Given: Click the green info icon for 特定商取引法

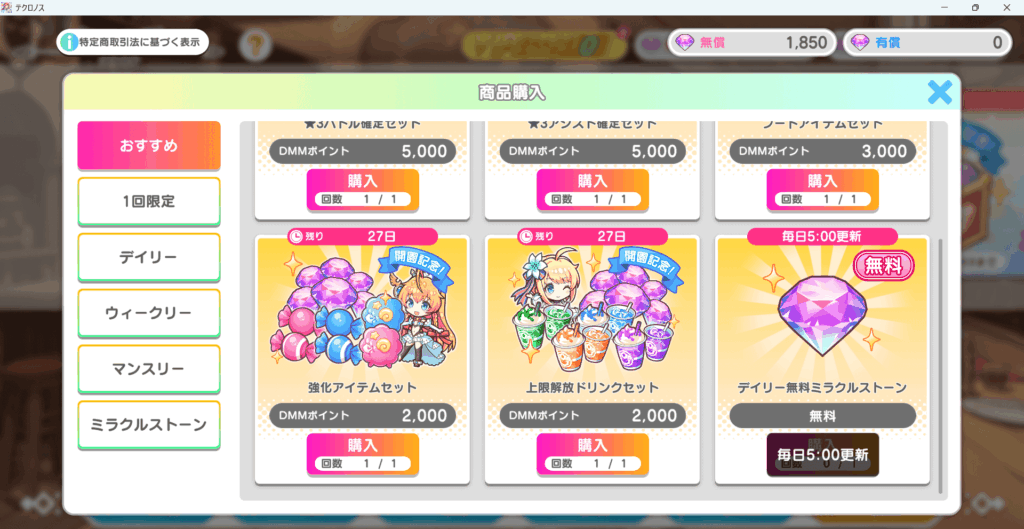Looking at the screenshot, I should (x=68, y=42).
